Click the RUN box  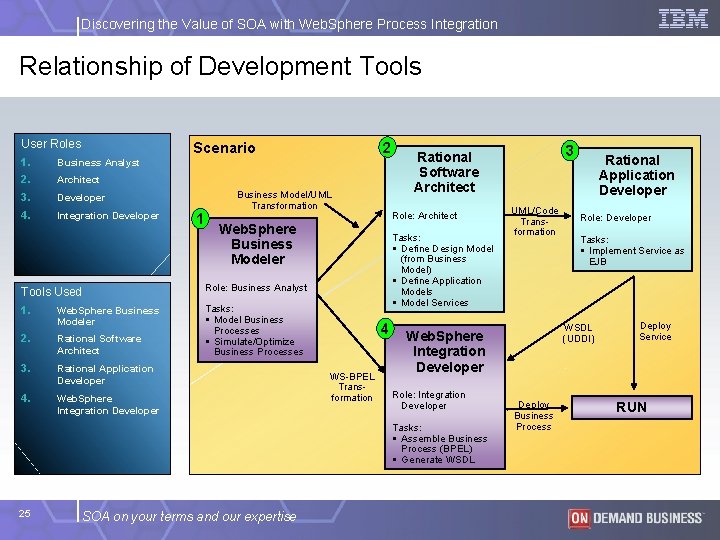(x=632, y=407)
